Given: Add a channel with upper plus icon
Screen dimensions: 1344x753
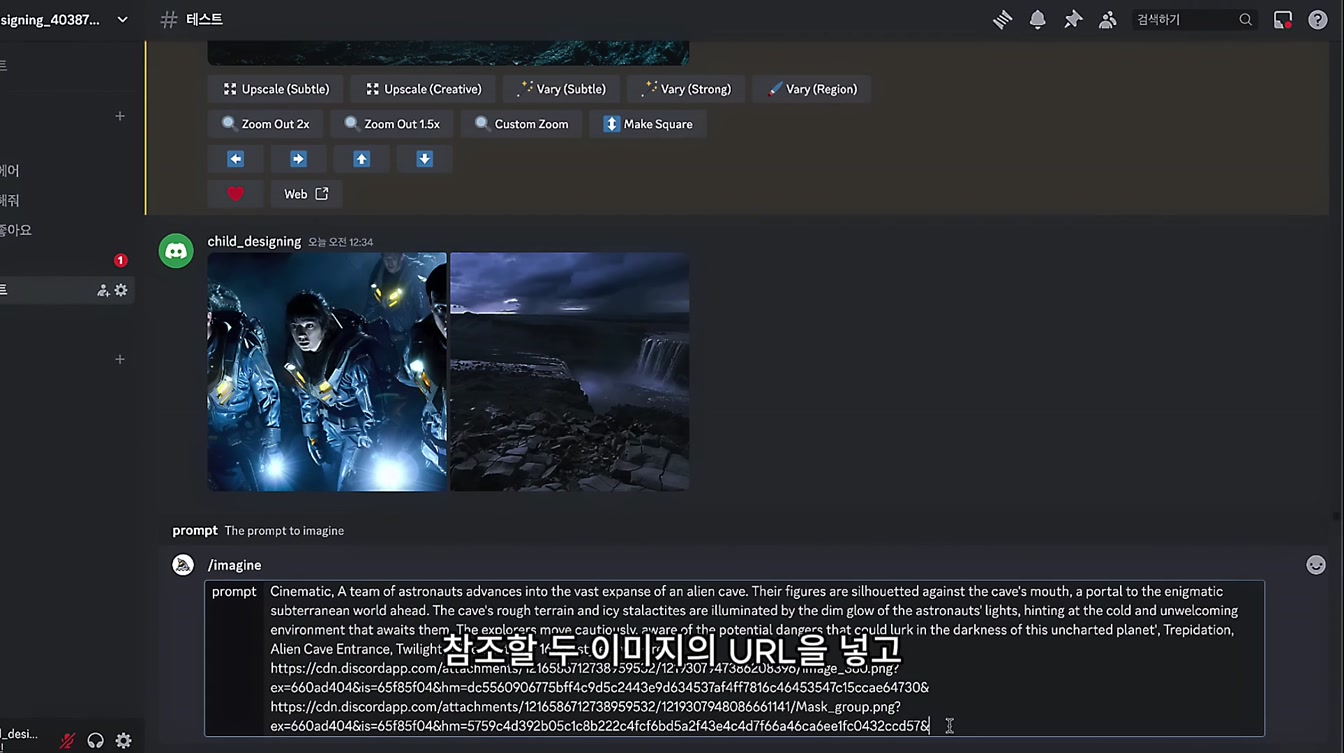Looking at the screenshot, I should [120, 116].
